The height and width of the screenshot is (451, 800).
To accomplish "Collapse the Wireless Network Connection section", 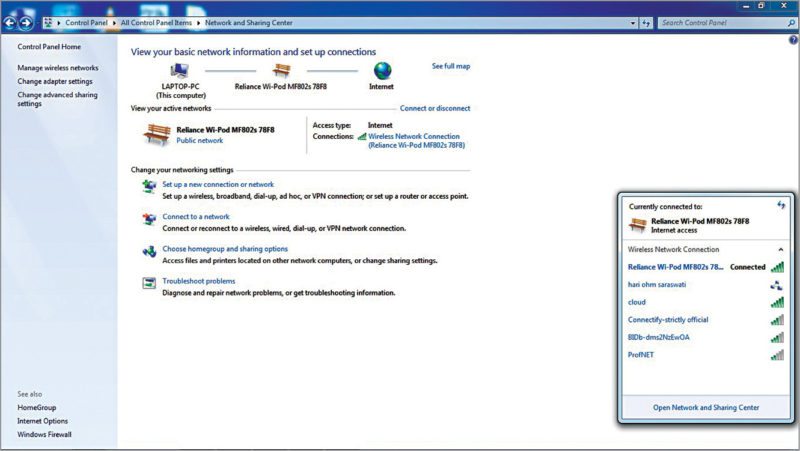I will 780,249.
